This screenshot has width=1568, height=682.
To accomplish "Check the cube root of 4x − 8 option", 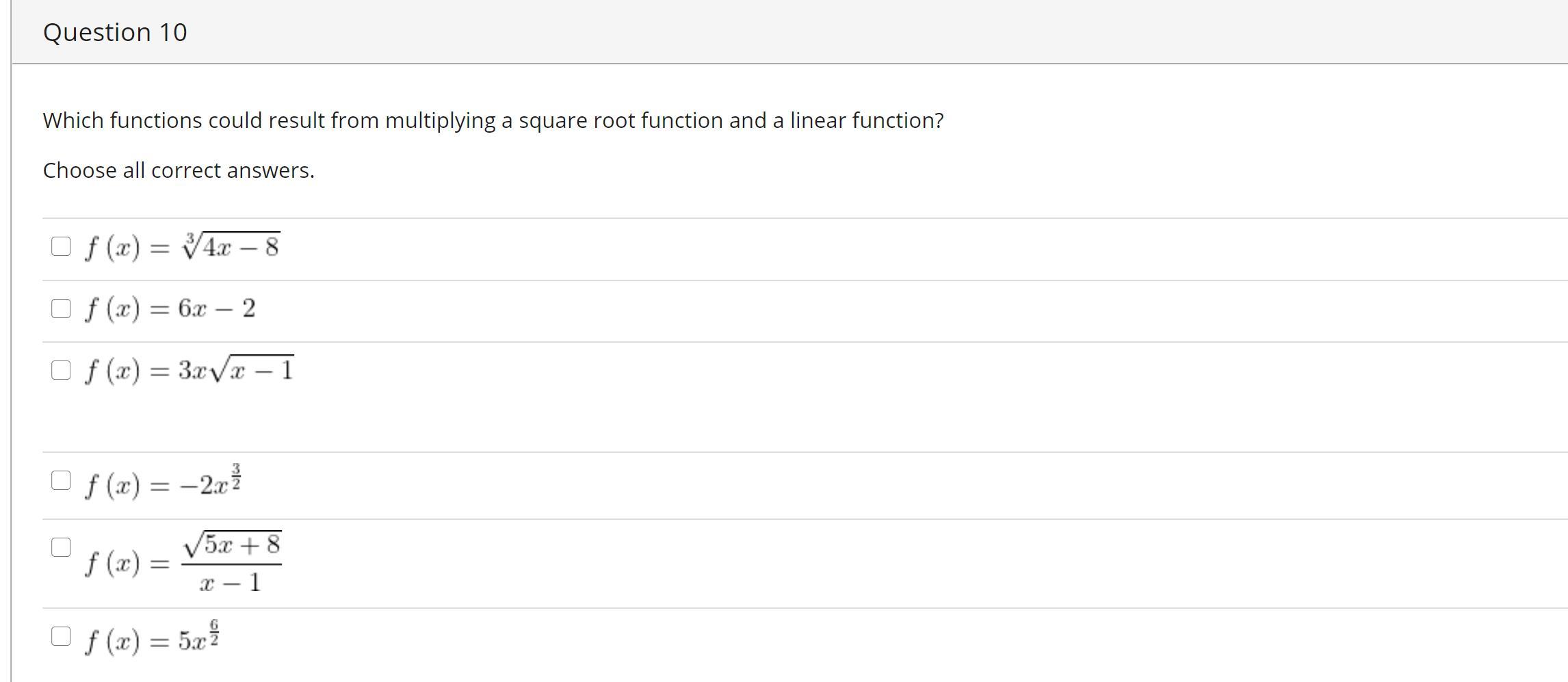I will pos(61,246).
